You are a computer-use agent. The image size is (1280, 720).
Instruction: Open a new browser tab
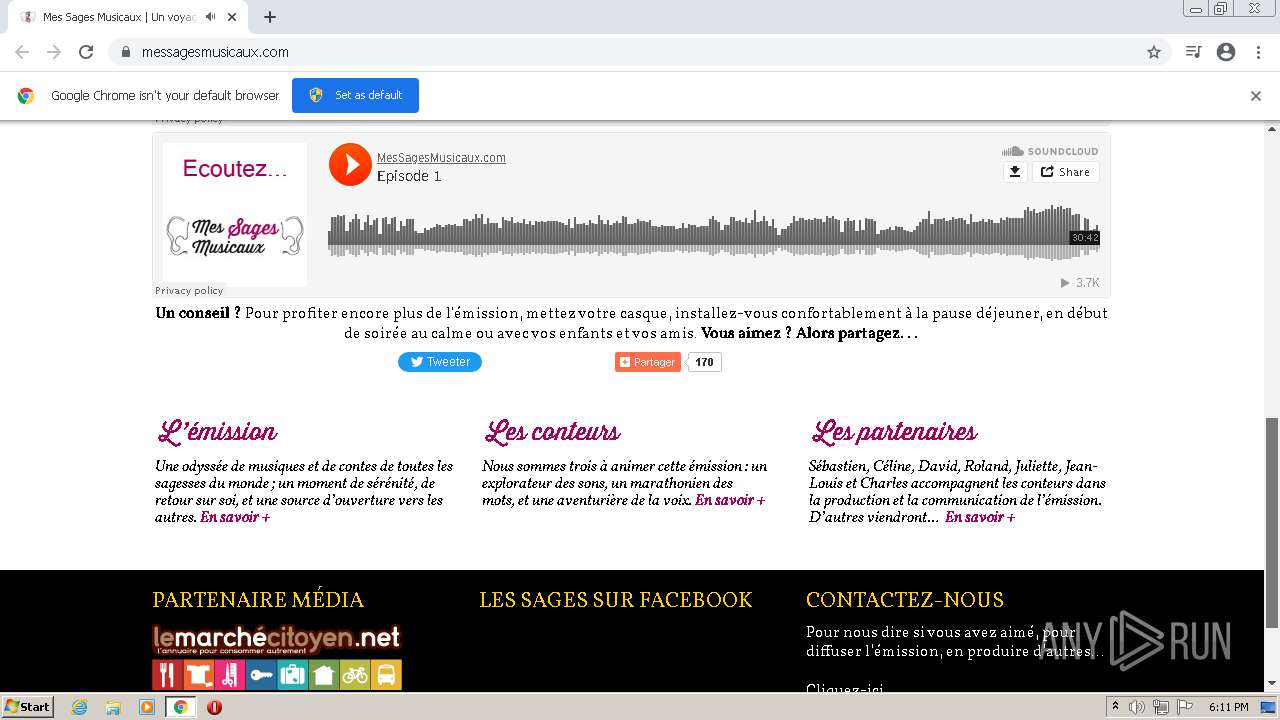coord(270,17)
